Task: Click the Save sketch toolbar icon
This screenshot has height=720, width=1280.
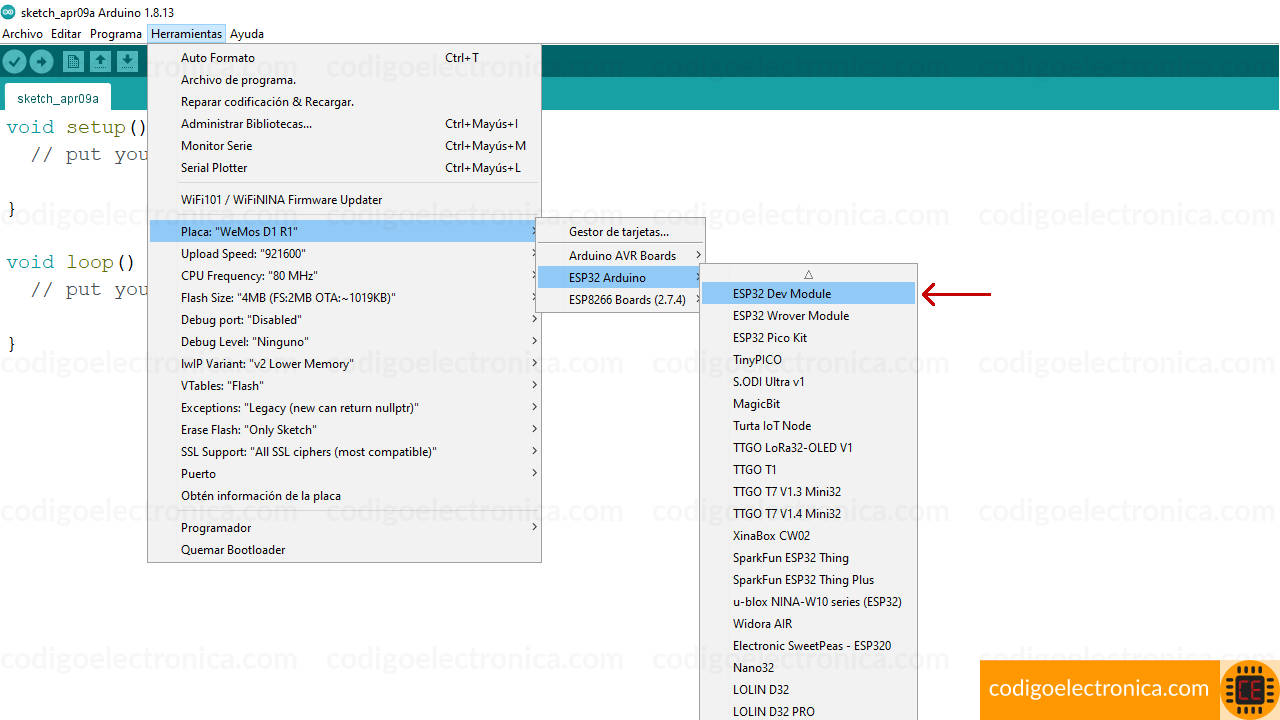Action: [x=127, y=62]
